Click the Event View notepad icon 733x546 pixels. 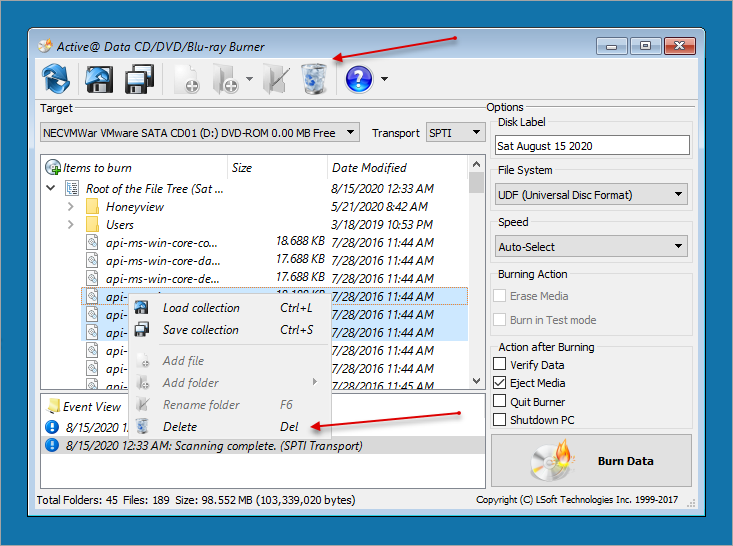[54, 405]
